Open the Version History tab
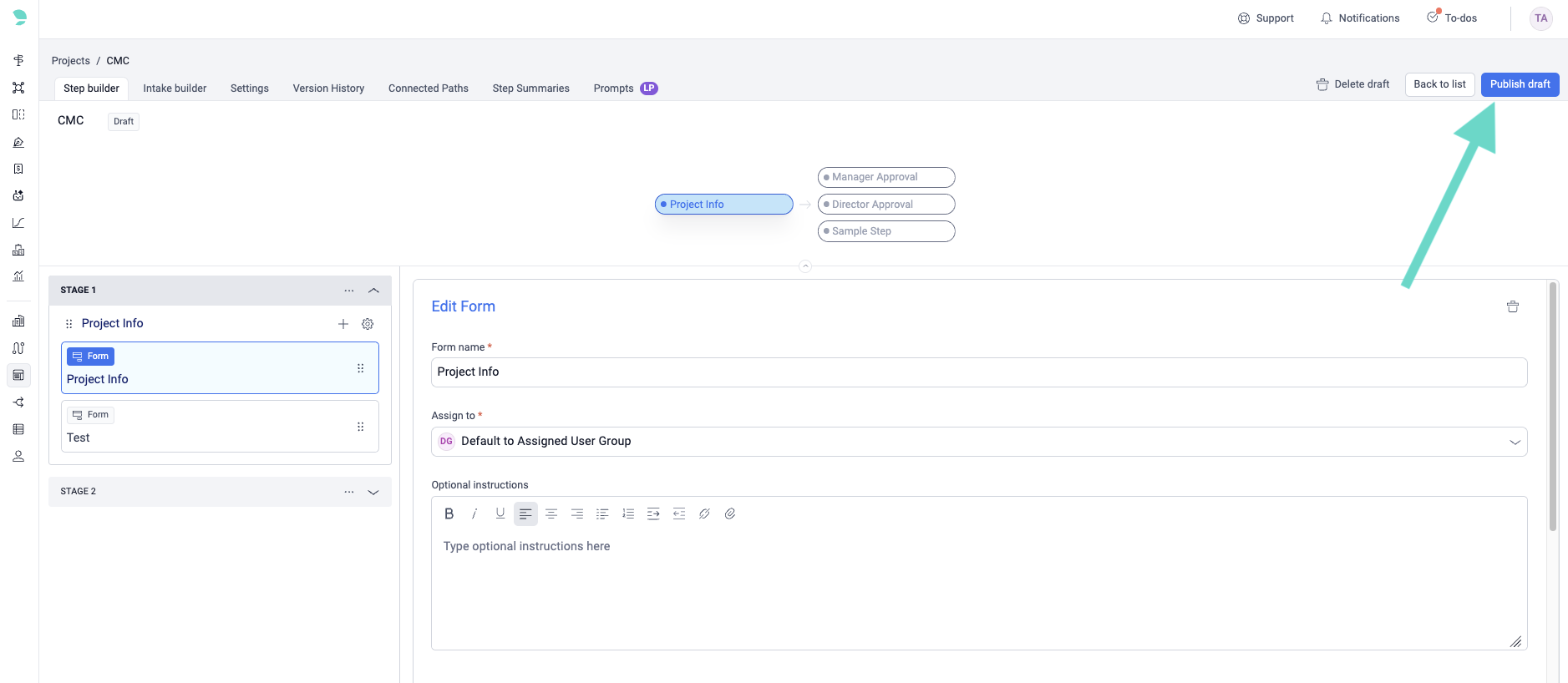The height and width of the screenshot is (683, 1568). tap(328, 89)
